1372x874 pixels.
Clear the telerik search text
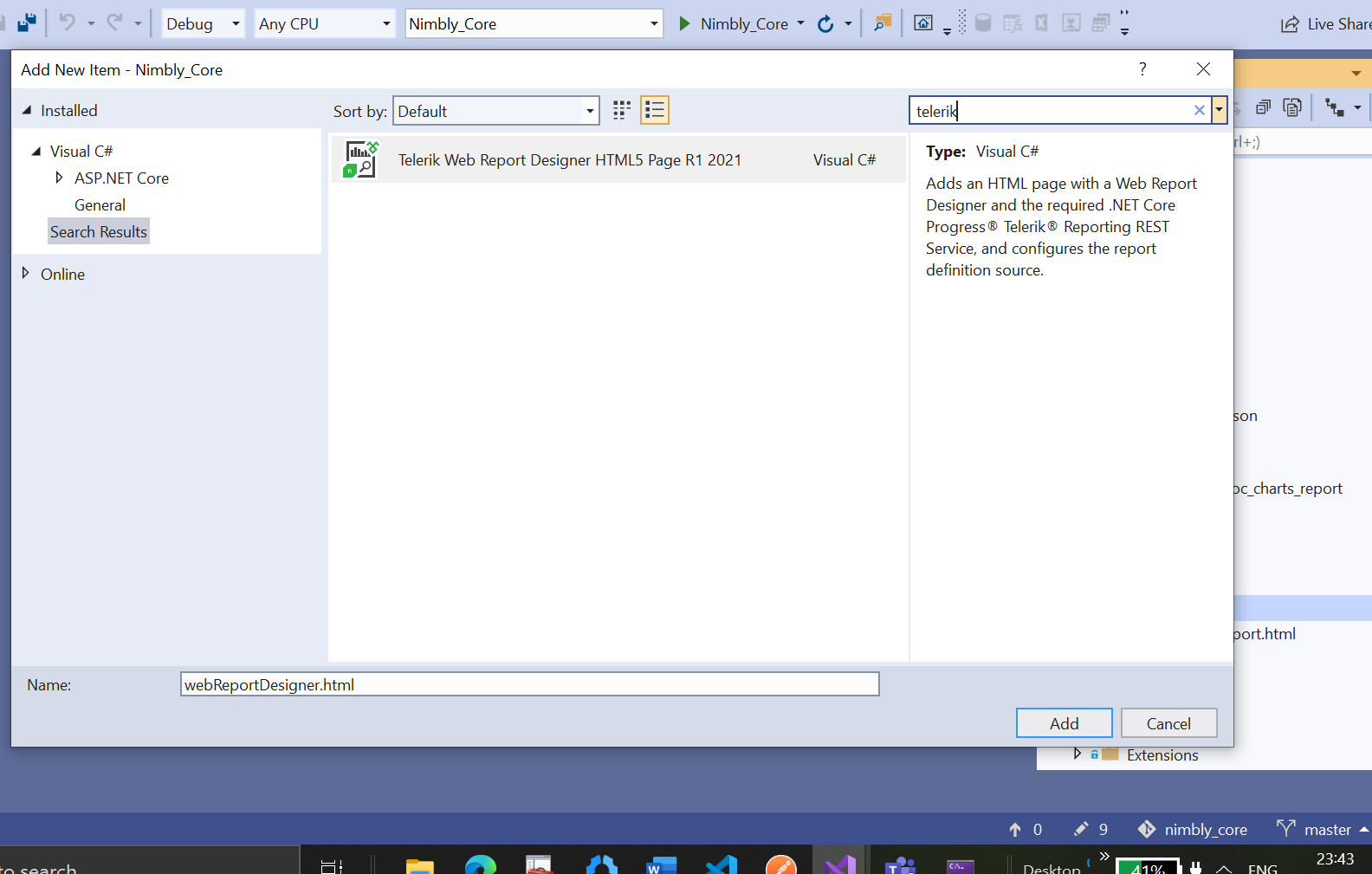click(1200, 110)
